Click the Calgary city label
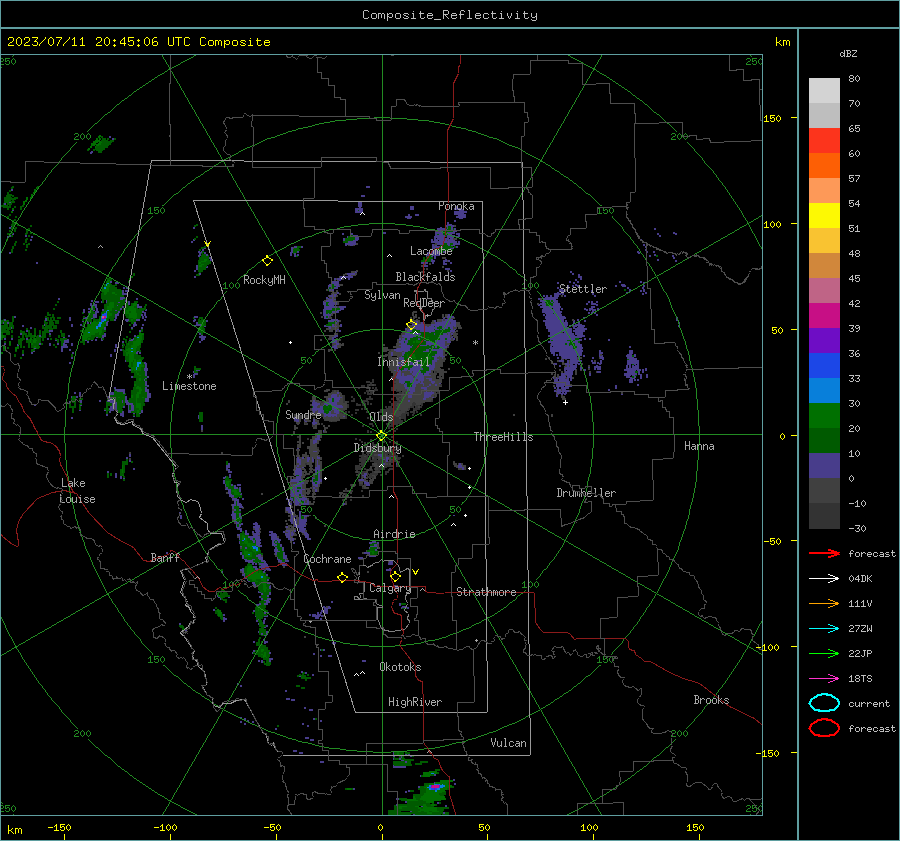 click(x=390, y=588)
